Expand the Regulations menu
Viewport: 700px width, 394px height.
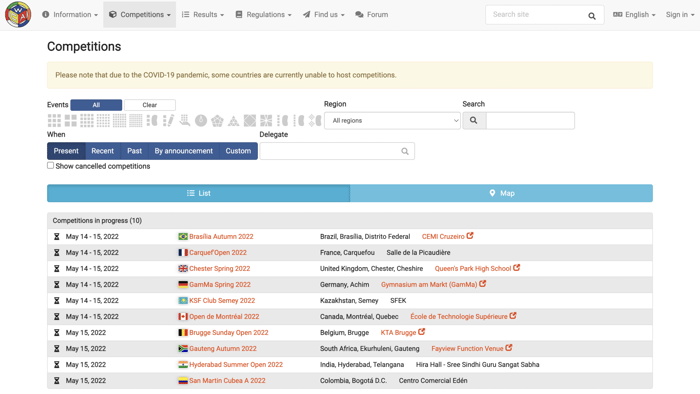263,15
